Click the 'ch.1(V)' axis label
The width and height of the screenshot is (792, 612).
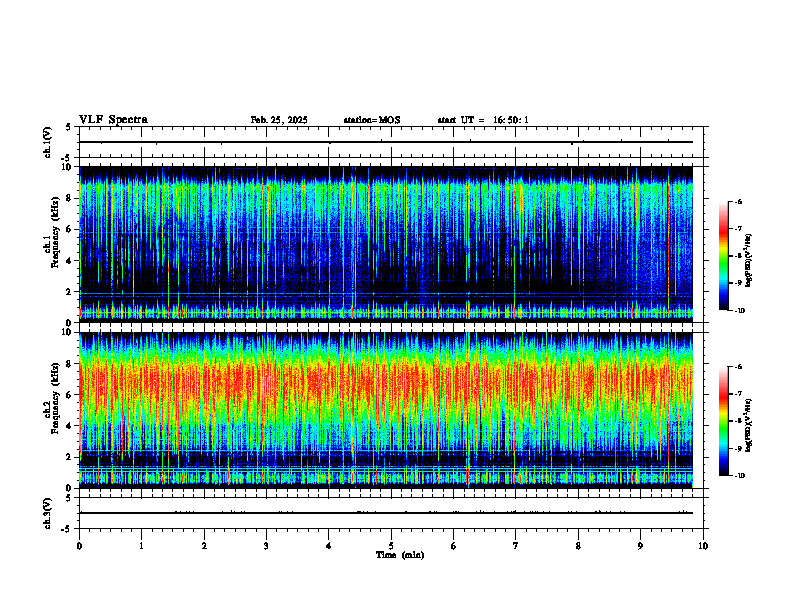click(47, 142)
